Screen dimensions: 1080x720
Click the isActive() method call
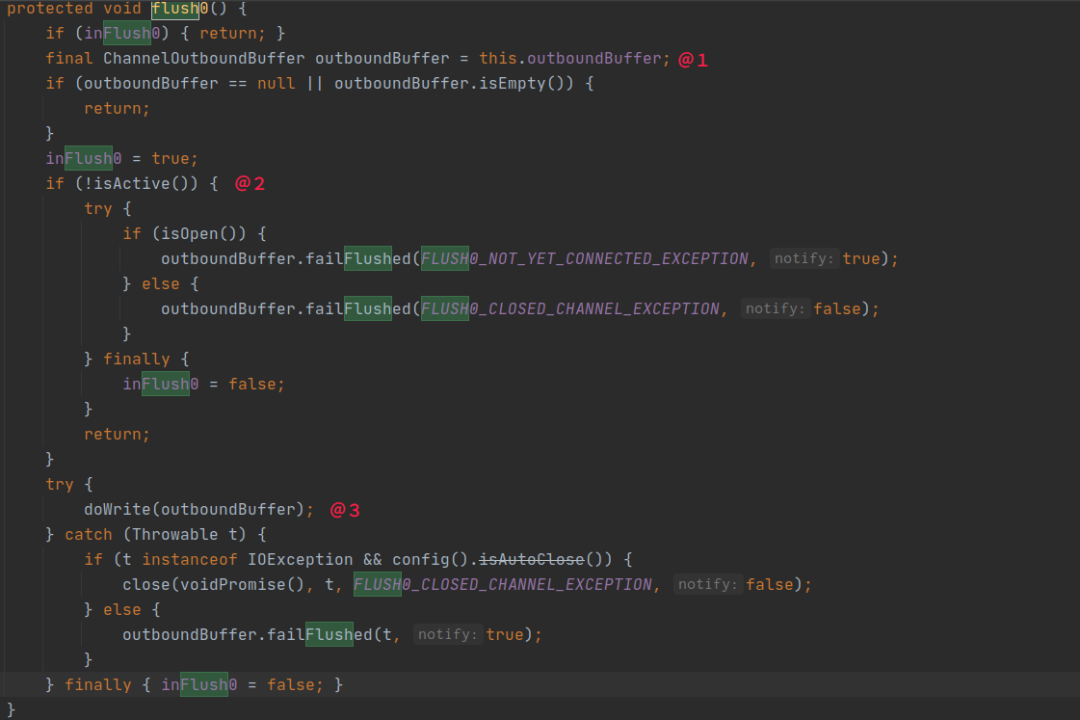click(x=141, y=184)
